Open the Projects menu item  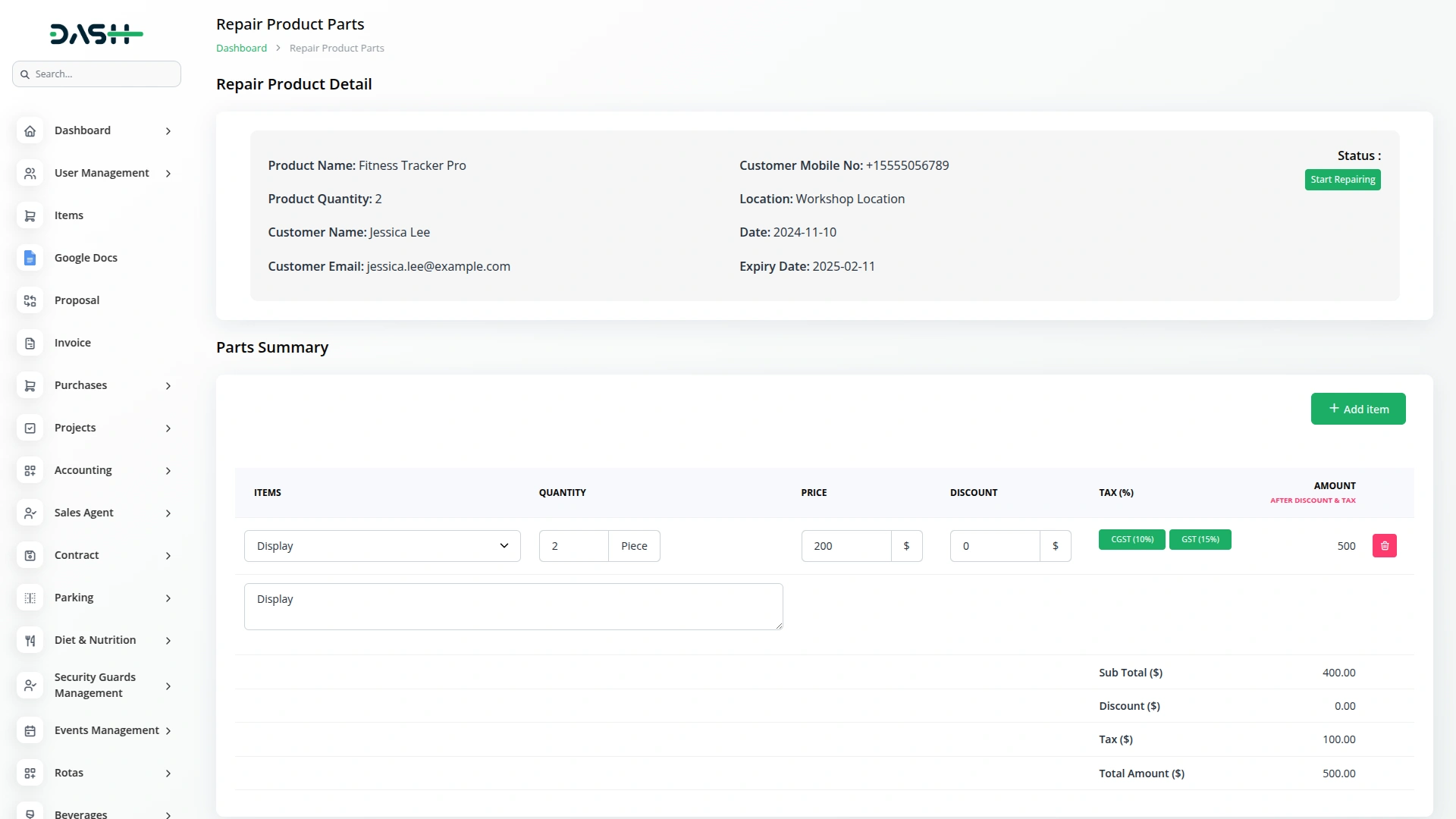click(75, 428)
